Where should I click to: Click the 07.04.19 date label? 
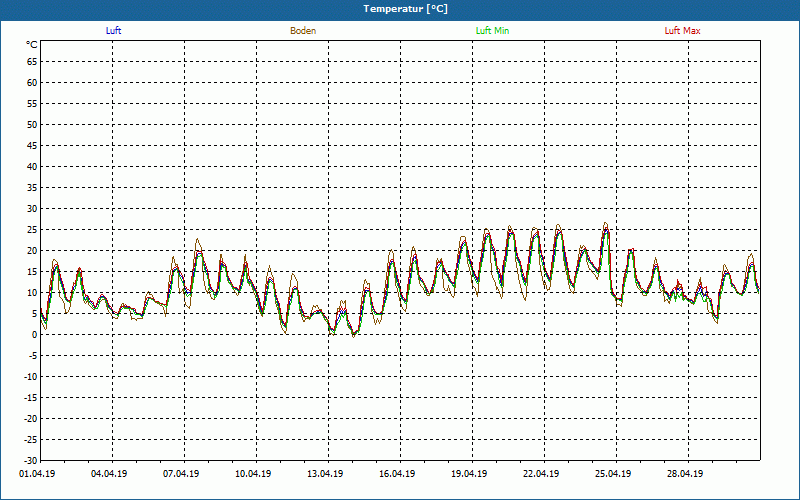(x=181, y=474)
